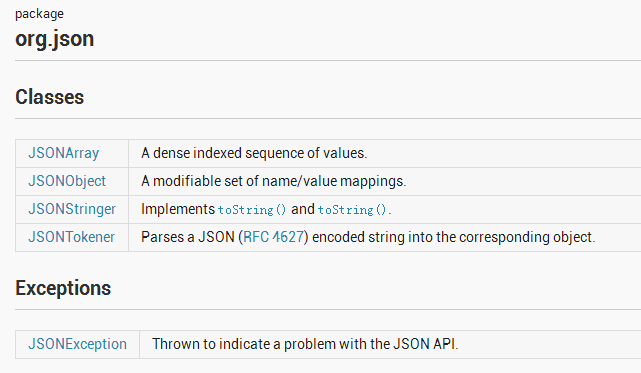
Task: Click the toString() link preceding the word 'and'
Action: click(252, 210)
